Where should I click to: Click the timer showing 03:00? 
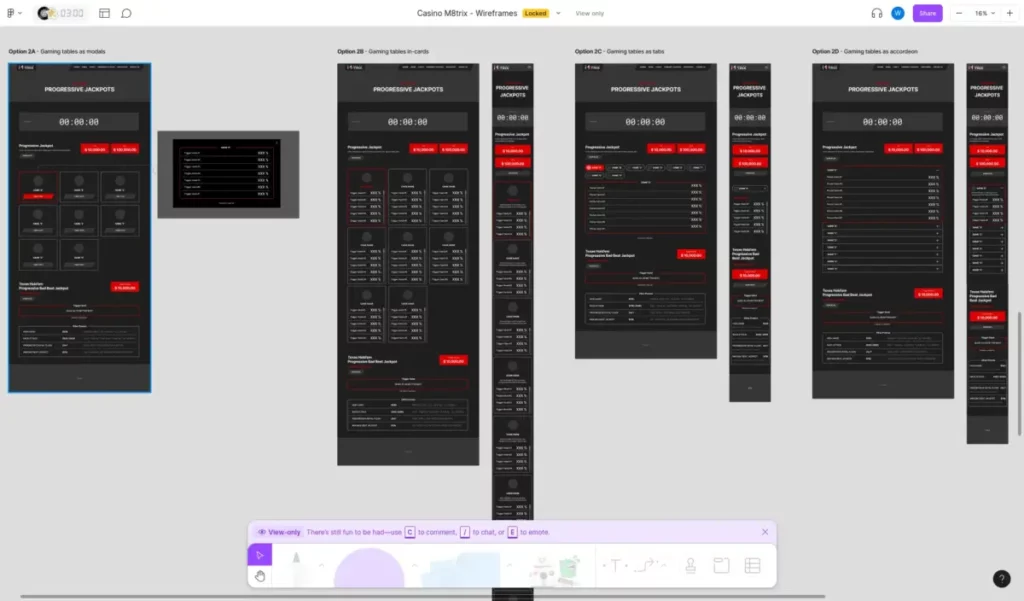(x=70, y=13)
